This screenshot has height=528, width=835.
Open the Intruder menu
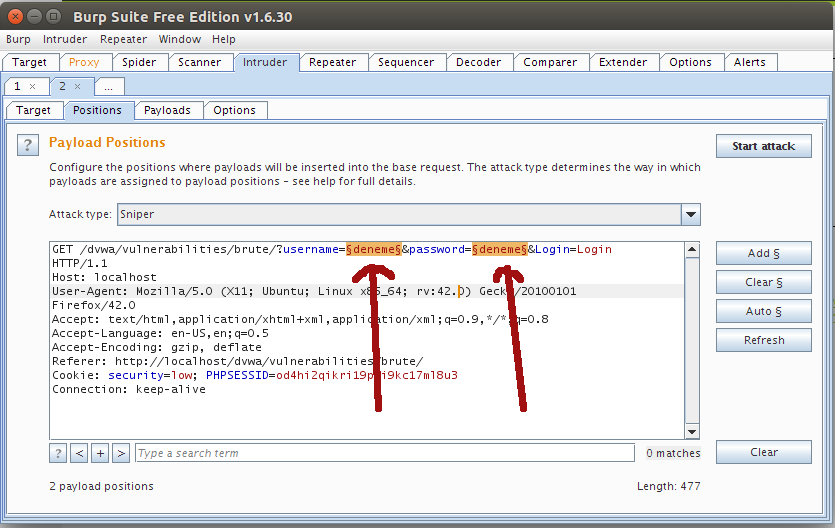point(65,39)
